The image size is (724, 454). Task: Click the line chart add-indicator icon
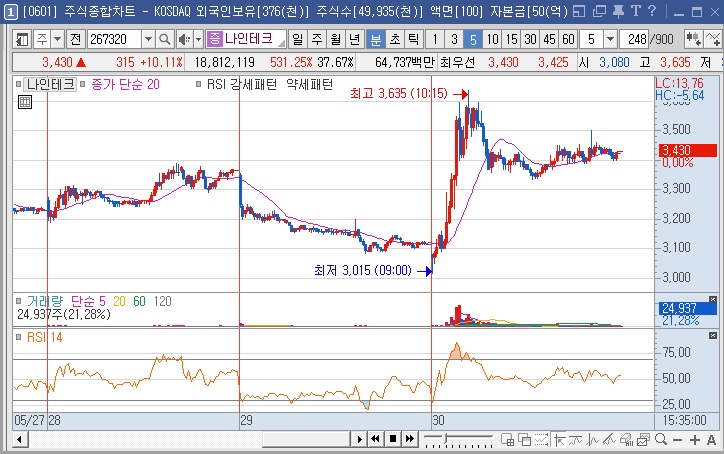click(x=713, y=39)
